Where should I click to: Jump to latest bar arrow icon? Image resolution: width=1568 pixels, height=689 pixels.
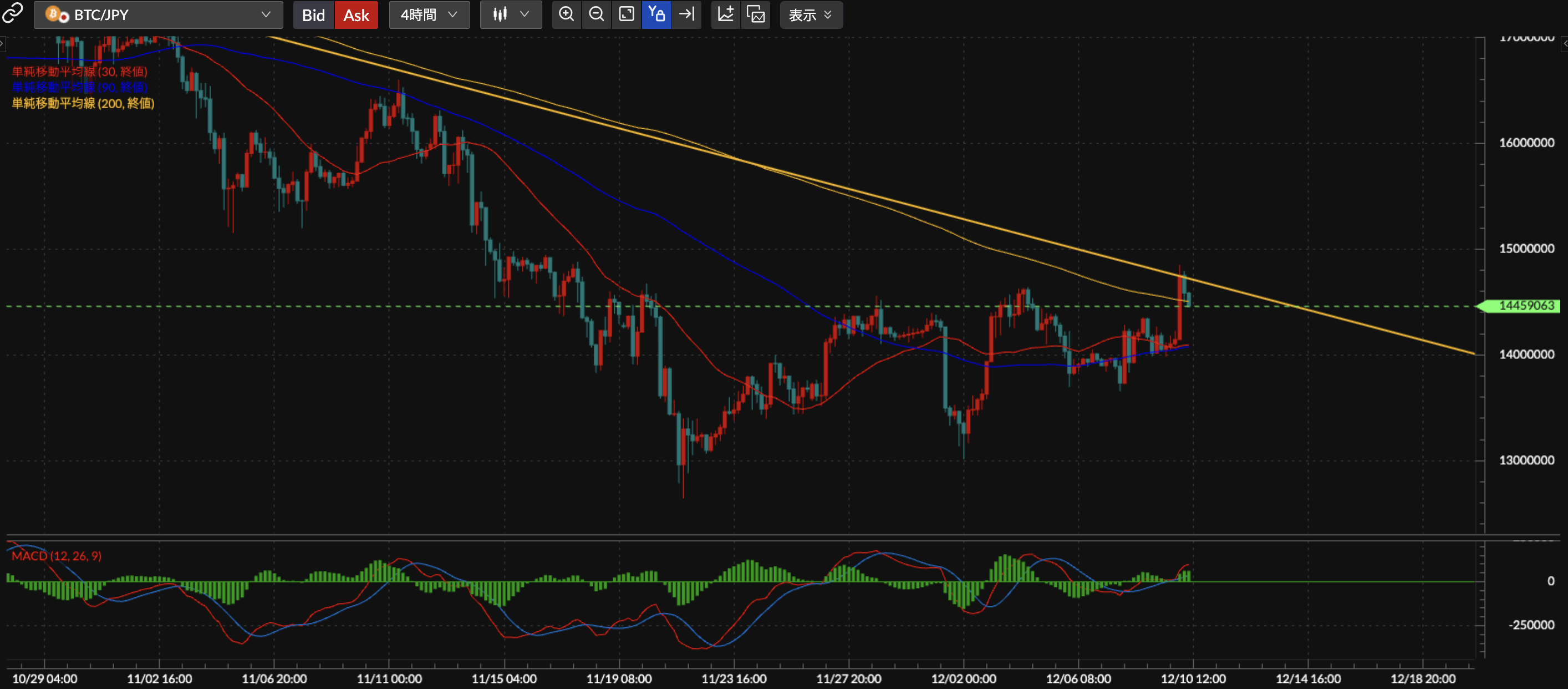686,14
